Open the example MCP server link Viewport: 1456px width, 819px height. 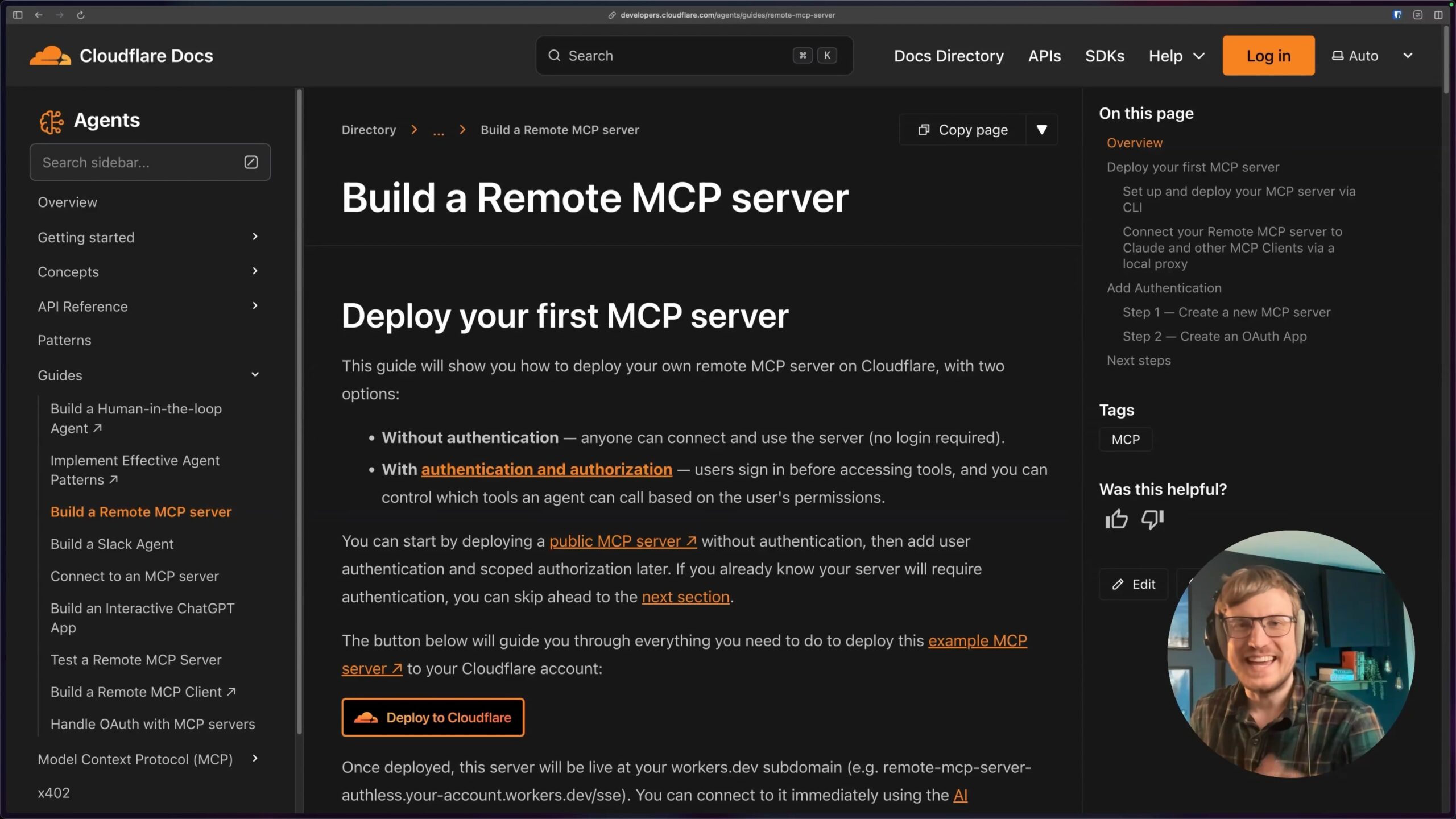click(x=978, y=641)
